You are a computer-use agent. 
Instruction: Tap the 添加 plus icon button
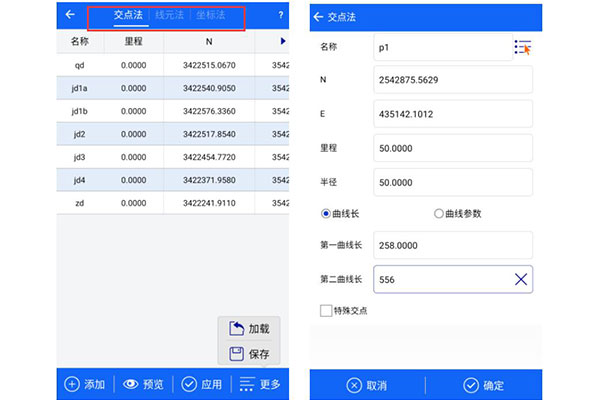coord(84,384)
